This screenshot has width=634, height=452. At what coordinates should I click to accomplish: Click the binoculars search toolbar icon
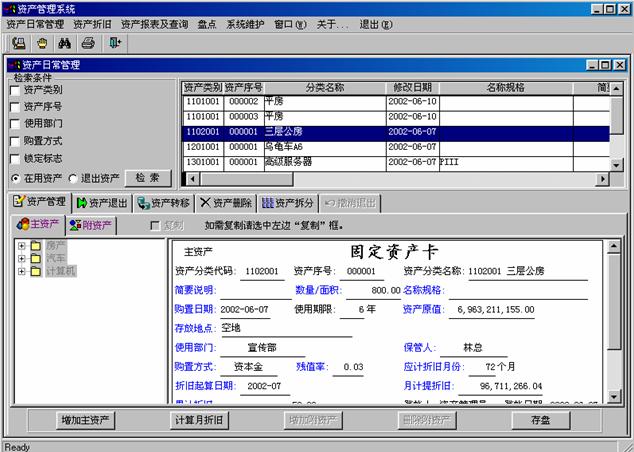tap(64, 43)
